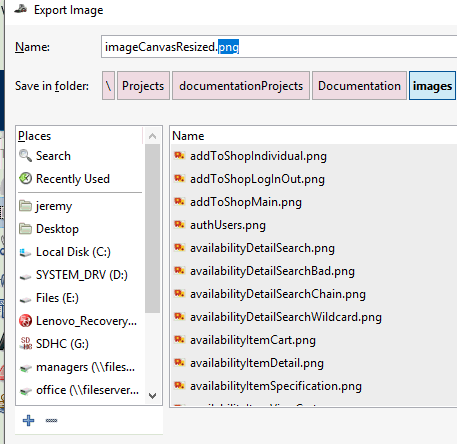
Task: Open Lenovo_Recovery drive
Action: click(86, 321)
